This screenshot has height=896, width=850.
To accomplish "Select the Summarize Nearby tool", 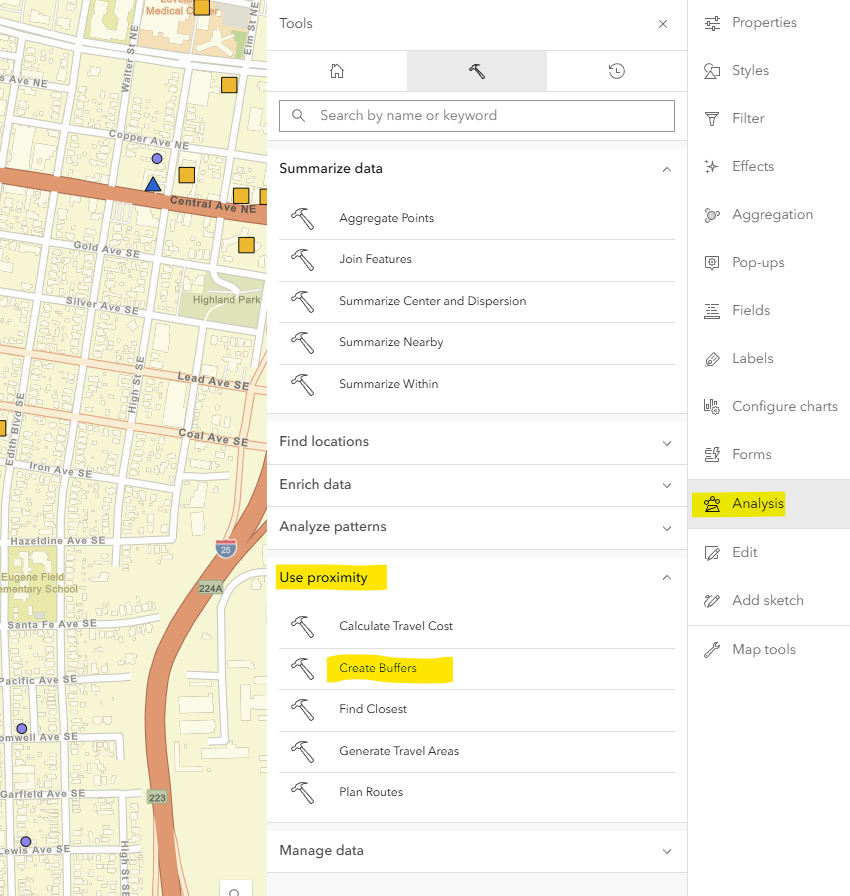I will [x=390, y=342].
